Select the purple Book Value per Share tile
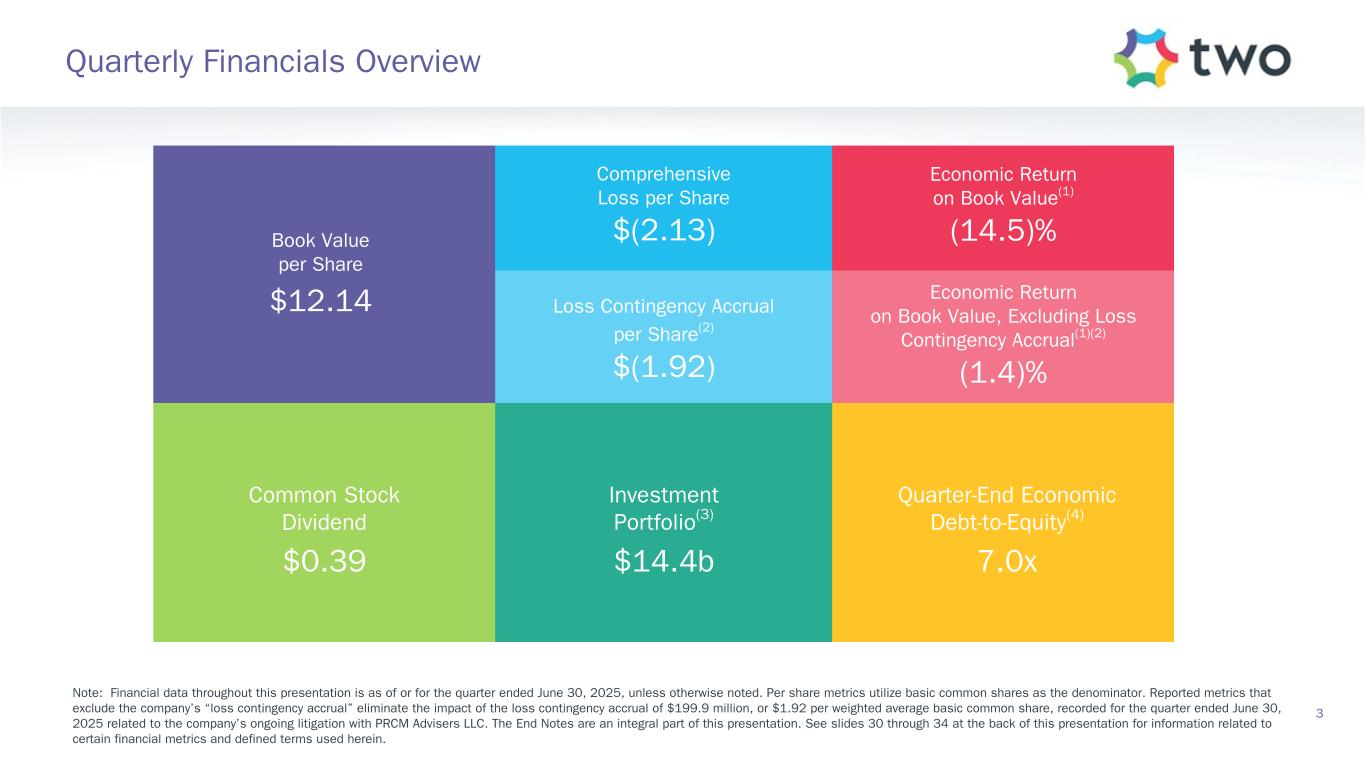Image resolution: width=1365 pixels, height=768 pixels. click(x=324, y=274)
